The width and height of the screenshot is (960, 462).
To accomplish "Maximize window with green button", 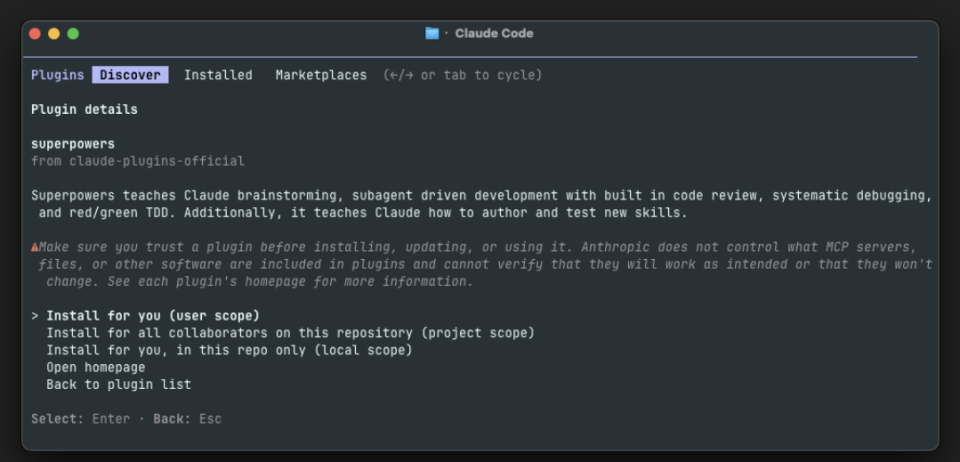I will coord(73,34).
